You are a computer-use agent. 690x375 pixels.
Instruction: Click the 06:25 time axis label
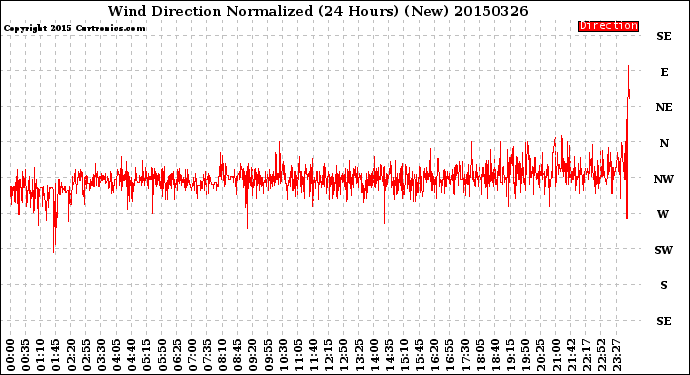point(177,355)
